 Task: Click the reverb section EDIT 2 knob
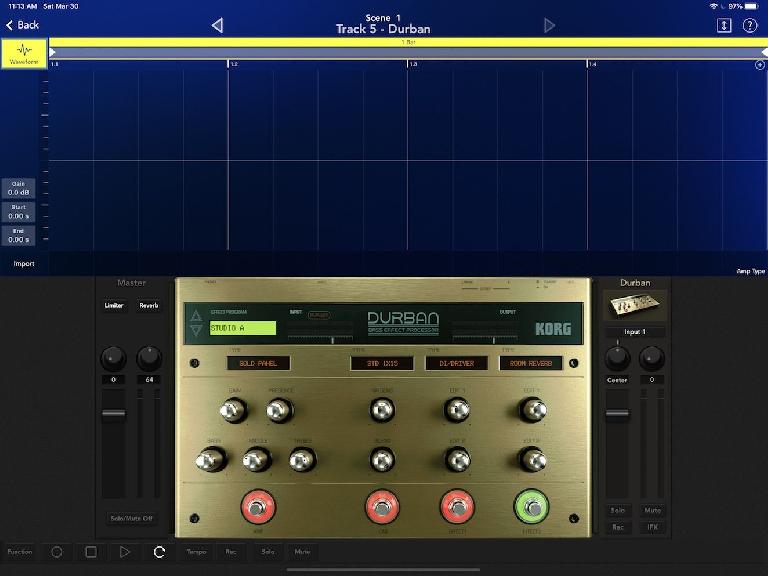(532, 460)
